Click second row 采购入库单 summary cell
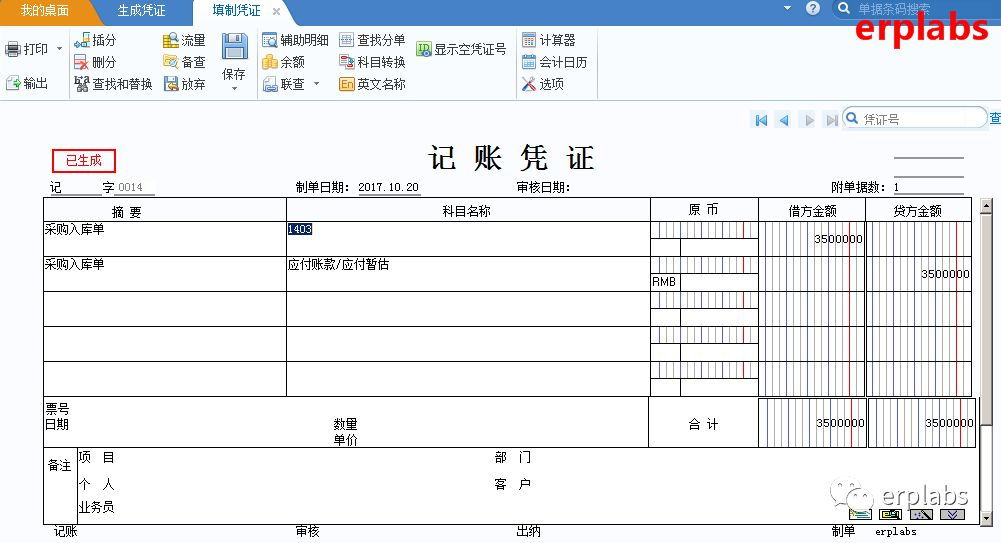 click(165, 274)
